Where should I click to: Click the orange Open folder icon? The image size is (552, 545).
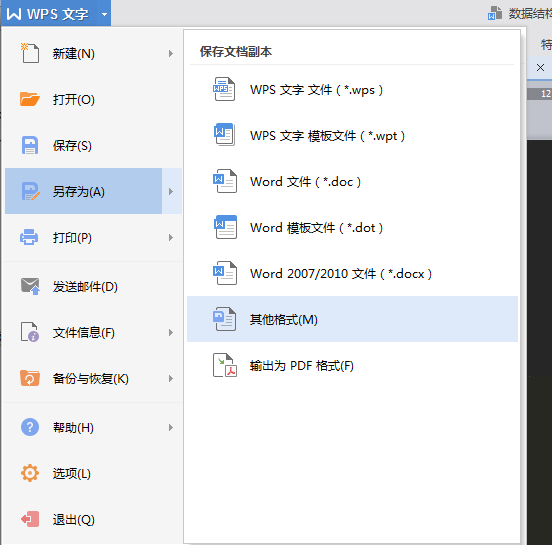point(30,99)
